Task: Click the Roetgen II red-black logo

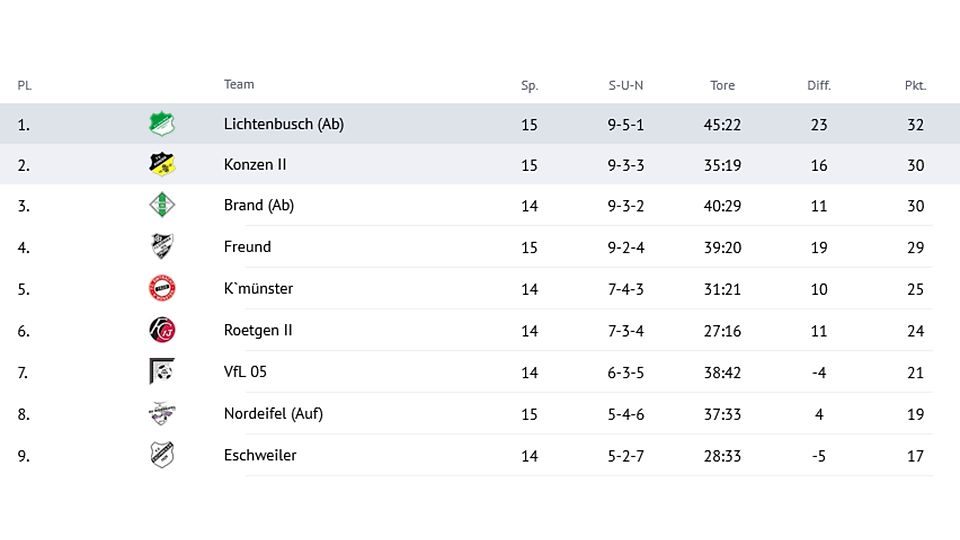Action: pos(162,330)
